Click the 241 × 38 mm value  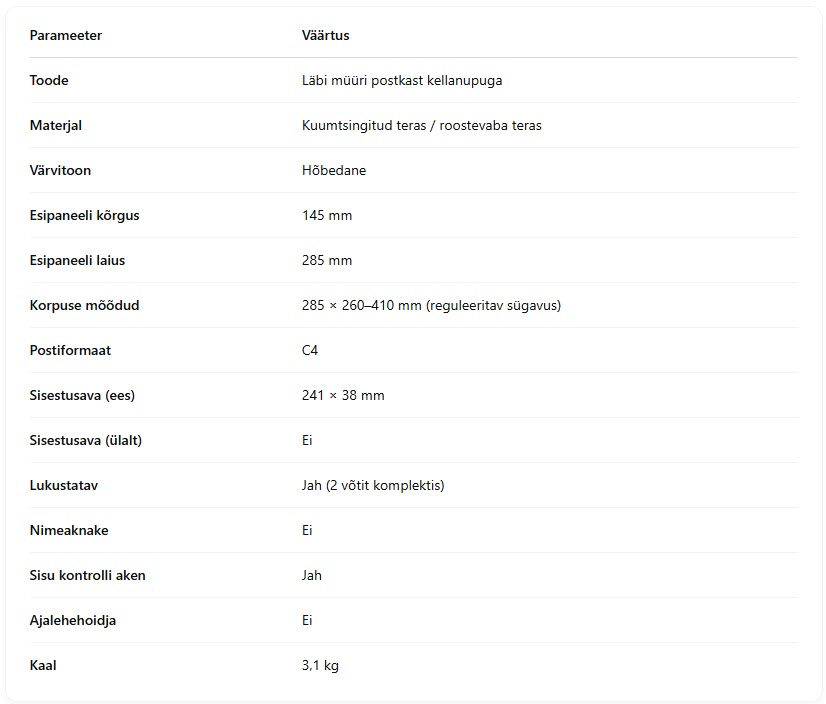point(343,395)
